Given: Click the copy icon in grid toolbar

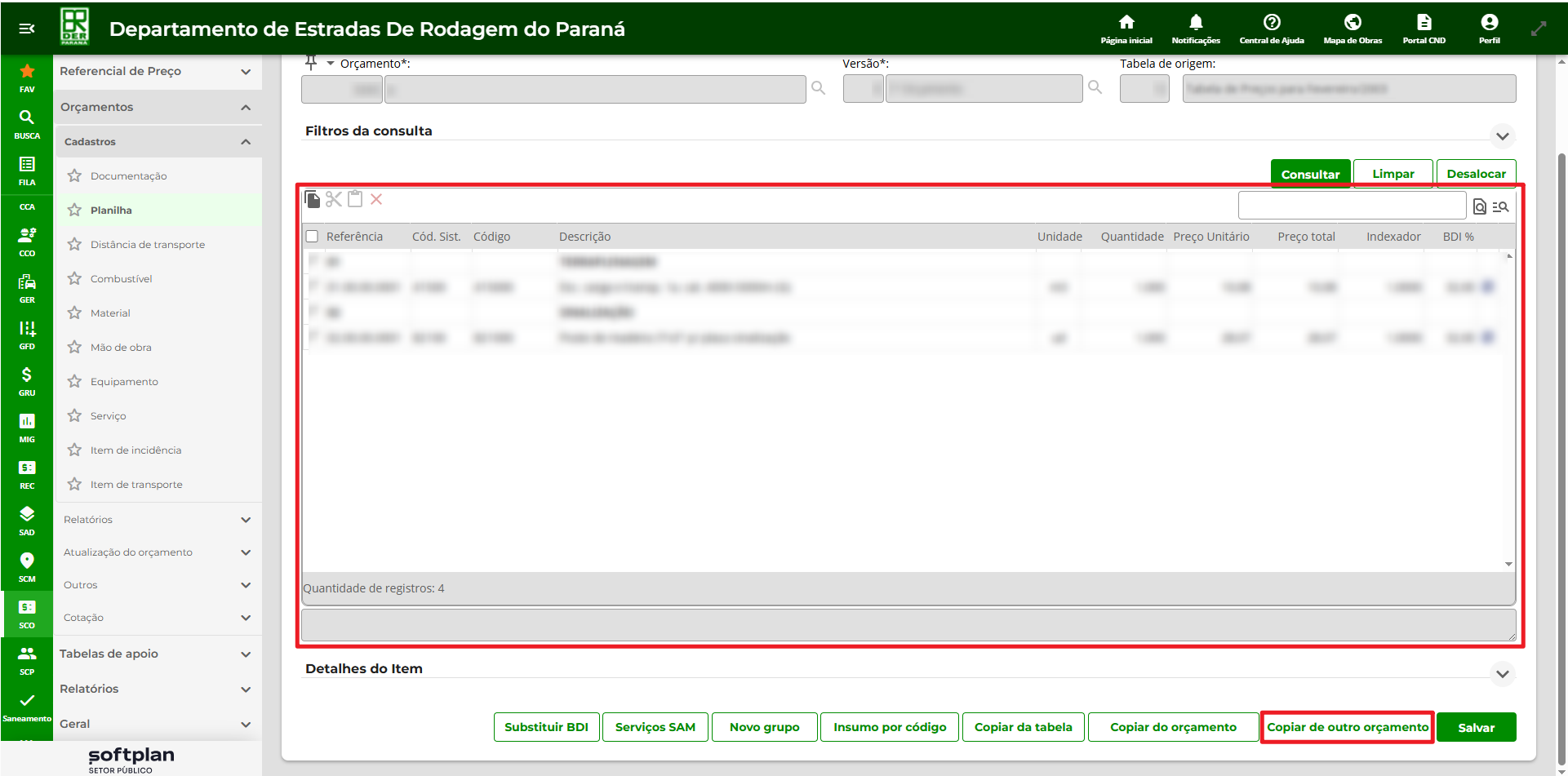Looking at the screenshot, I should point(312,199).
